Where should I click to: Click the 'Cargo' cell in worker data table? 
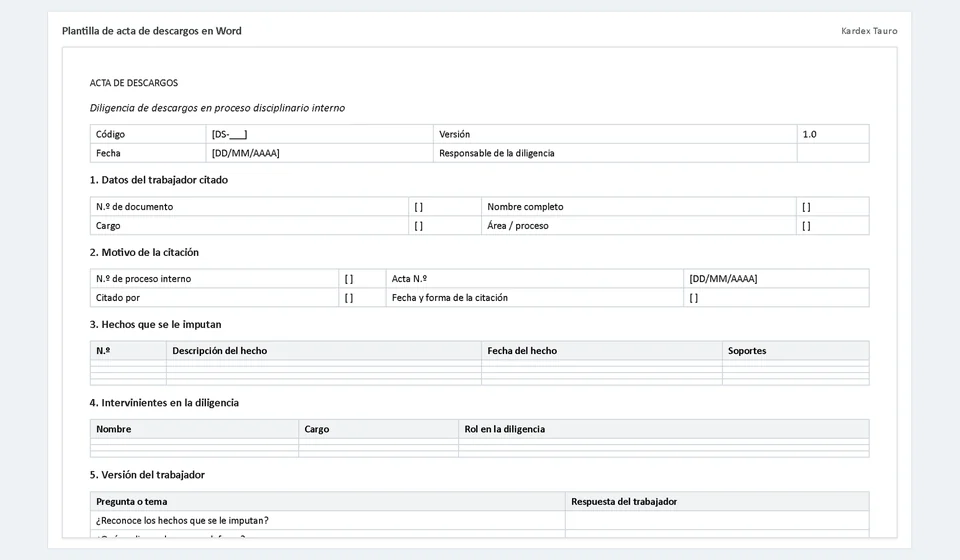point(249,226)
